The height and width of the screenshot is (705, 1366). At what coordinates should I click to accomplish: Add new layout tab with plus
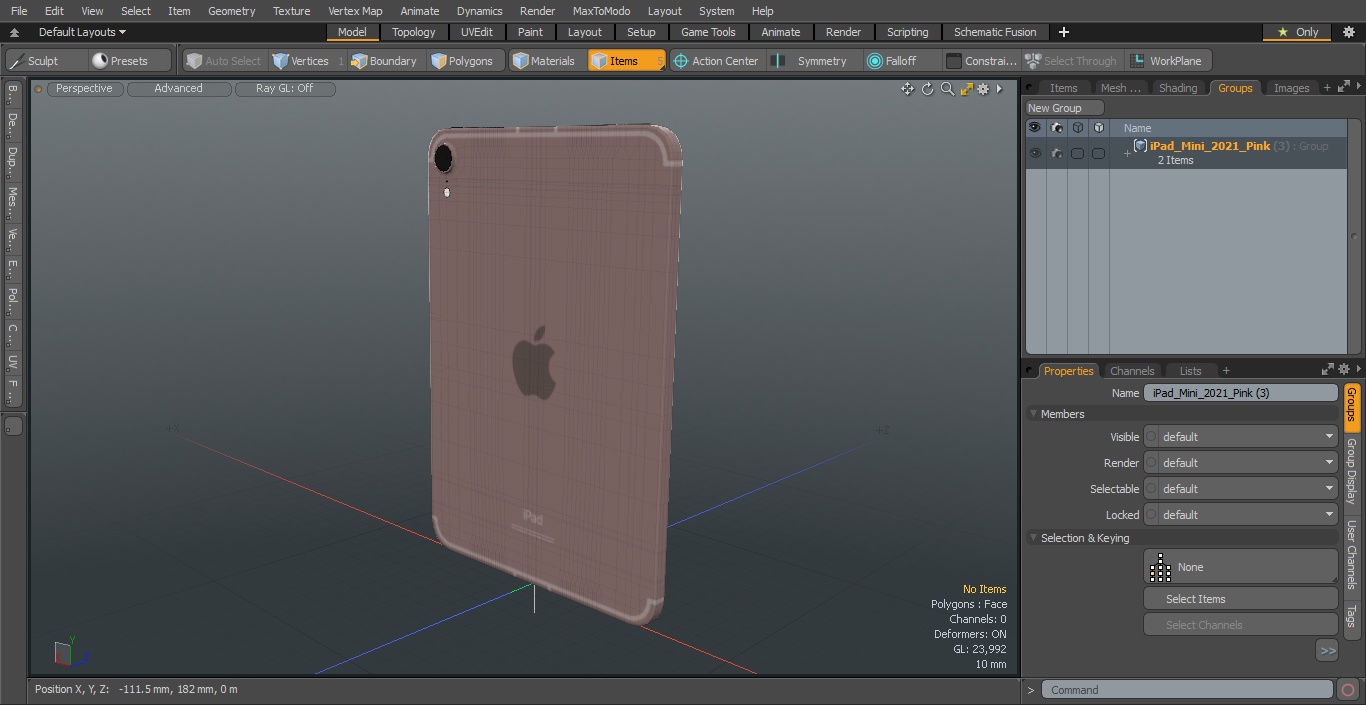tap(1063, 32)
